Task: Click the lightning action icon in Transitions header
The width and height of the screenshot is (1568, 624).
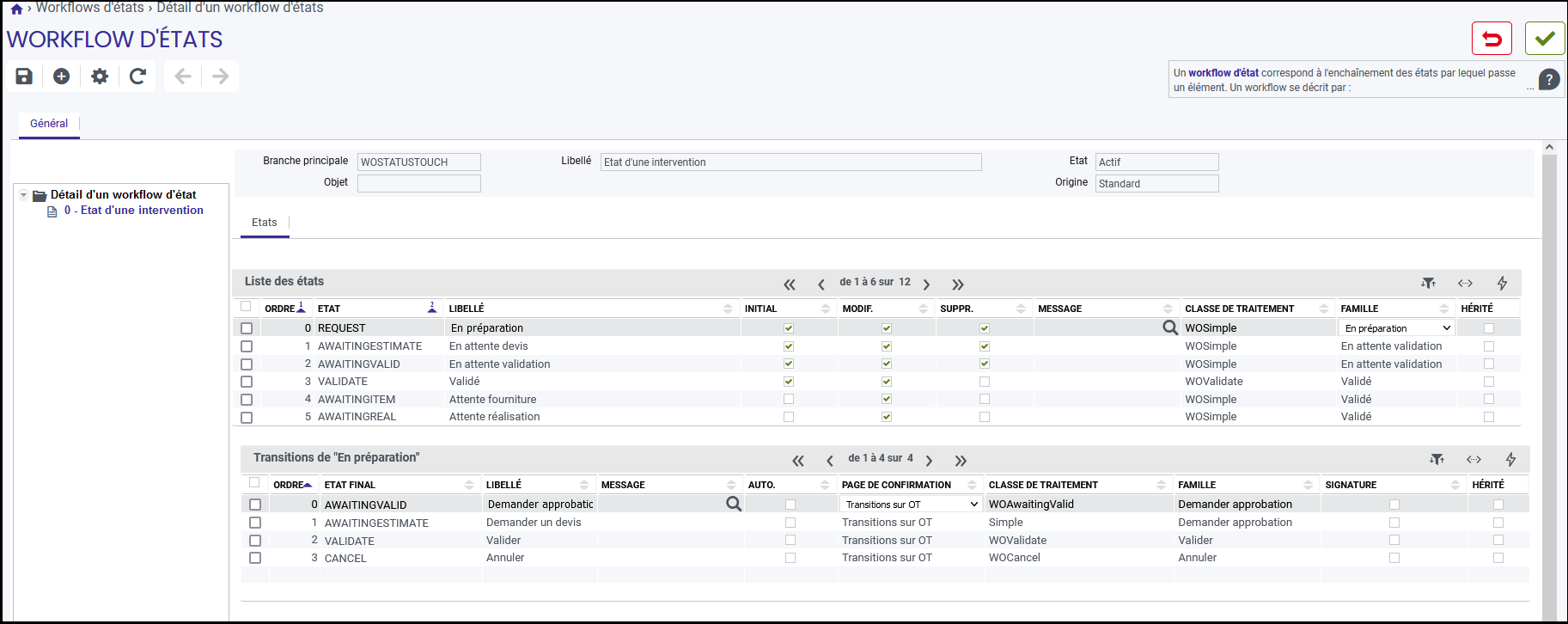Action: [x=1510, y=460]
